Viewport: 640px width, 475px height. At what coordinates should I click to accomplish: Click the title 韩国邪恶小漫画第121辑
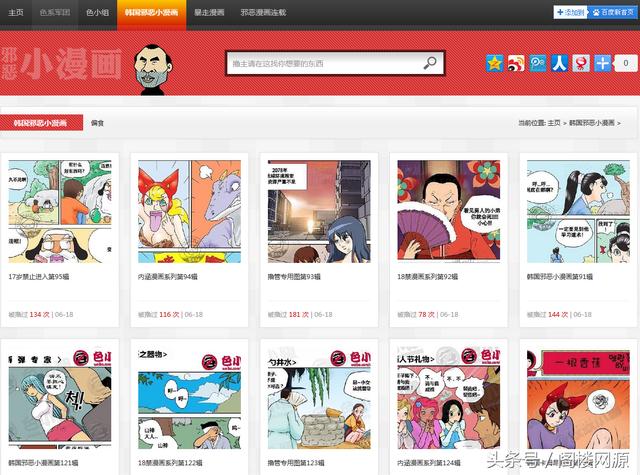pyautogui.click(x=43, y=463)
